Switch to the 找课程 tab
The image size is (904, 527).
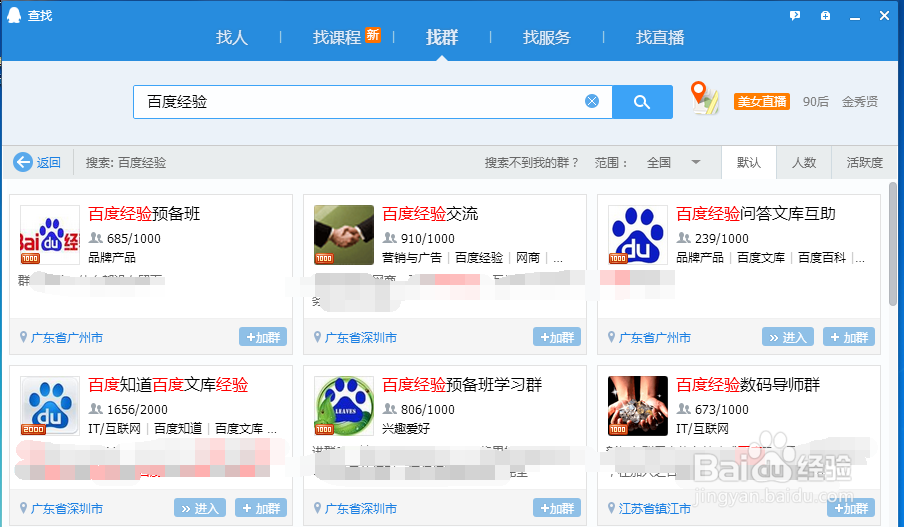point(337,37)
